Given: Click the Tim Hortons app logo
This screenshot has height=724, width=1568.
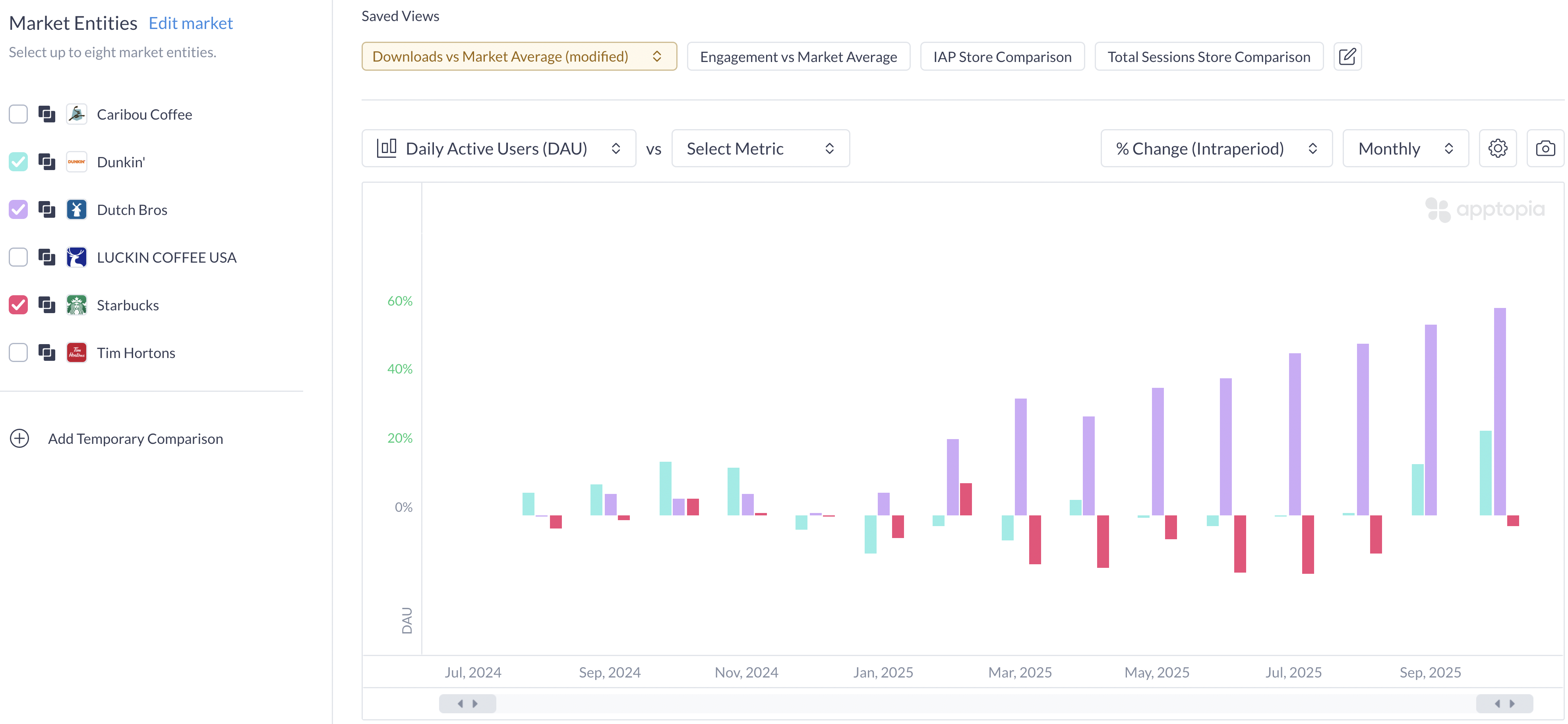Looking at the screenshot, I should (x=77, y=352).
